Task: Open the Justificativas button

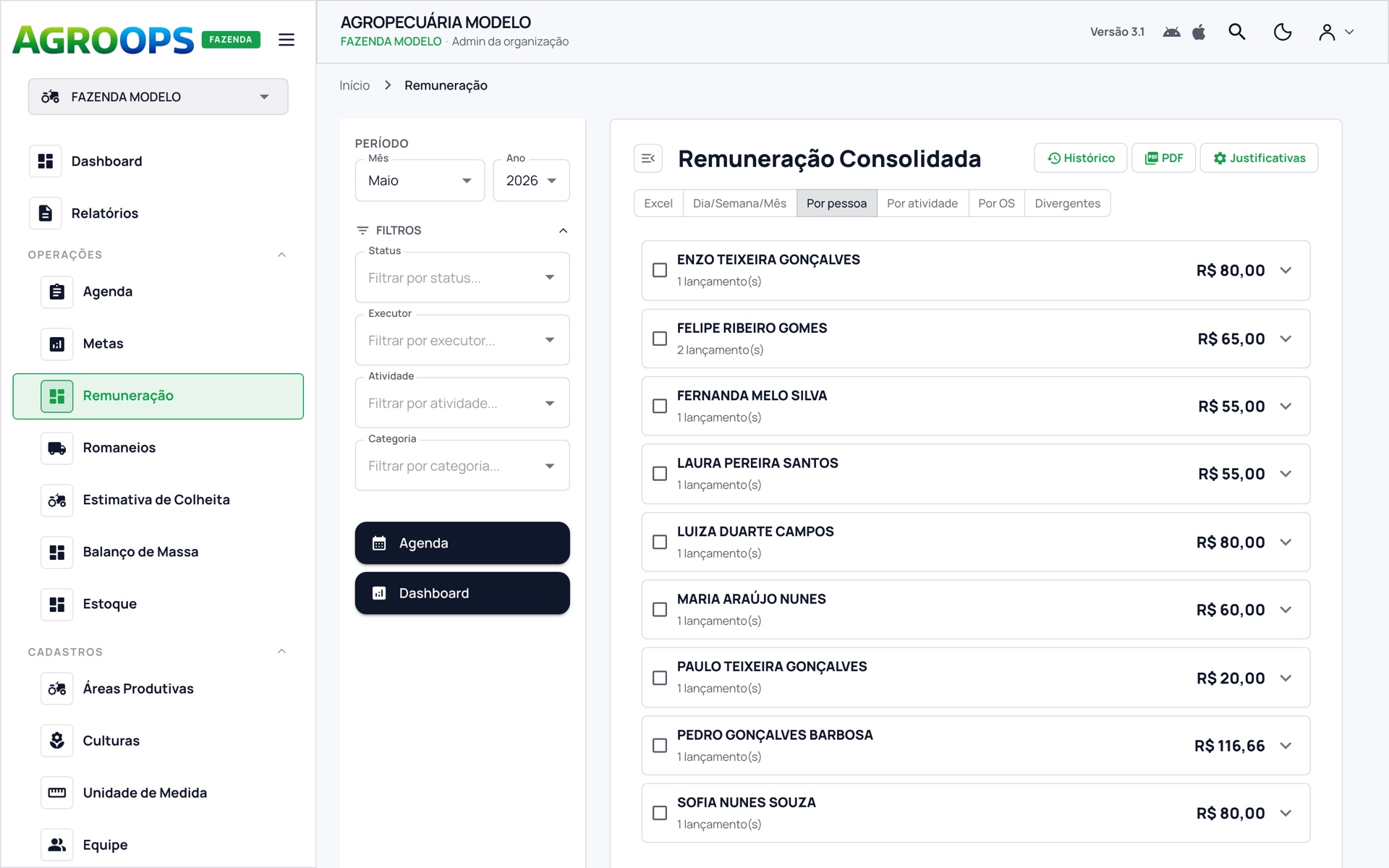Action: [x=1259, y=158]
